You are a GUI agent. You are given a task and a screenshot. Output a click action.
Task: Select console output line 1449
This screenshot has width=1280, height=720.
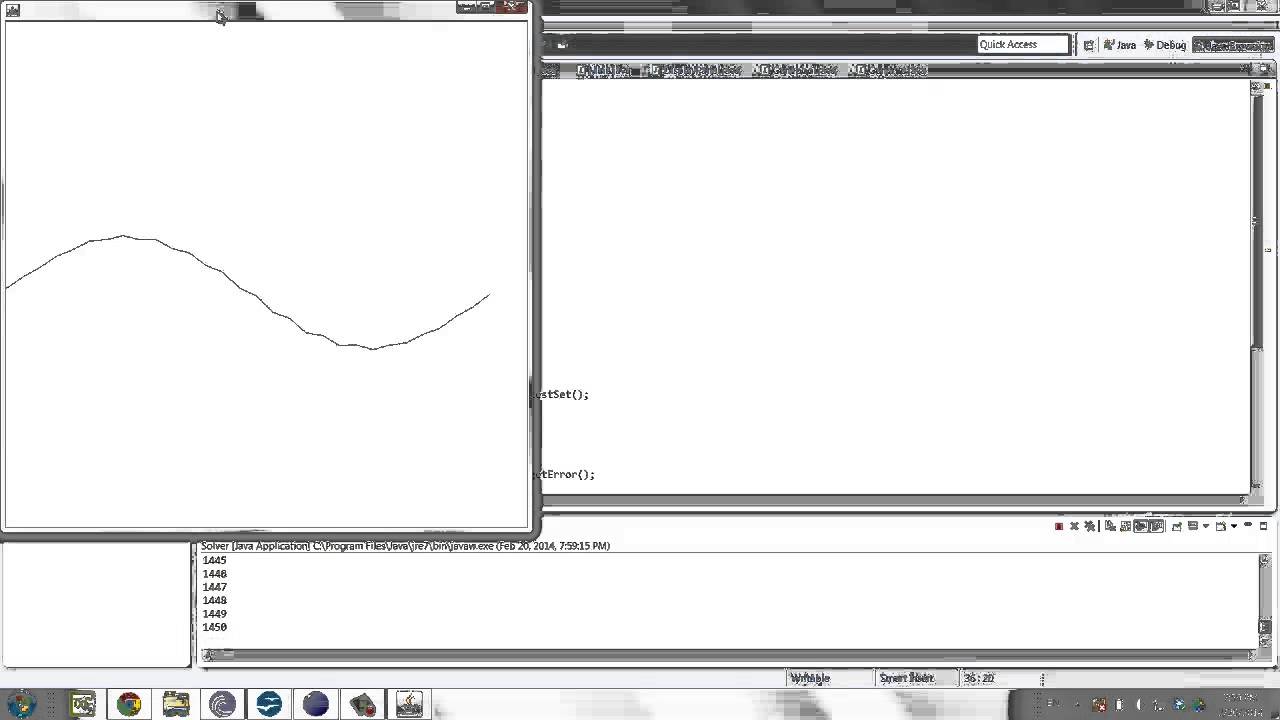pyautogui.click(x=214, y=614)
